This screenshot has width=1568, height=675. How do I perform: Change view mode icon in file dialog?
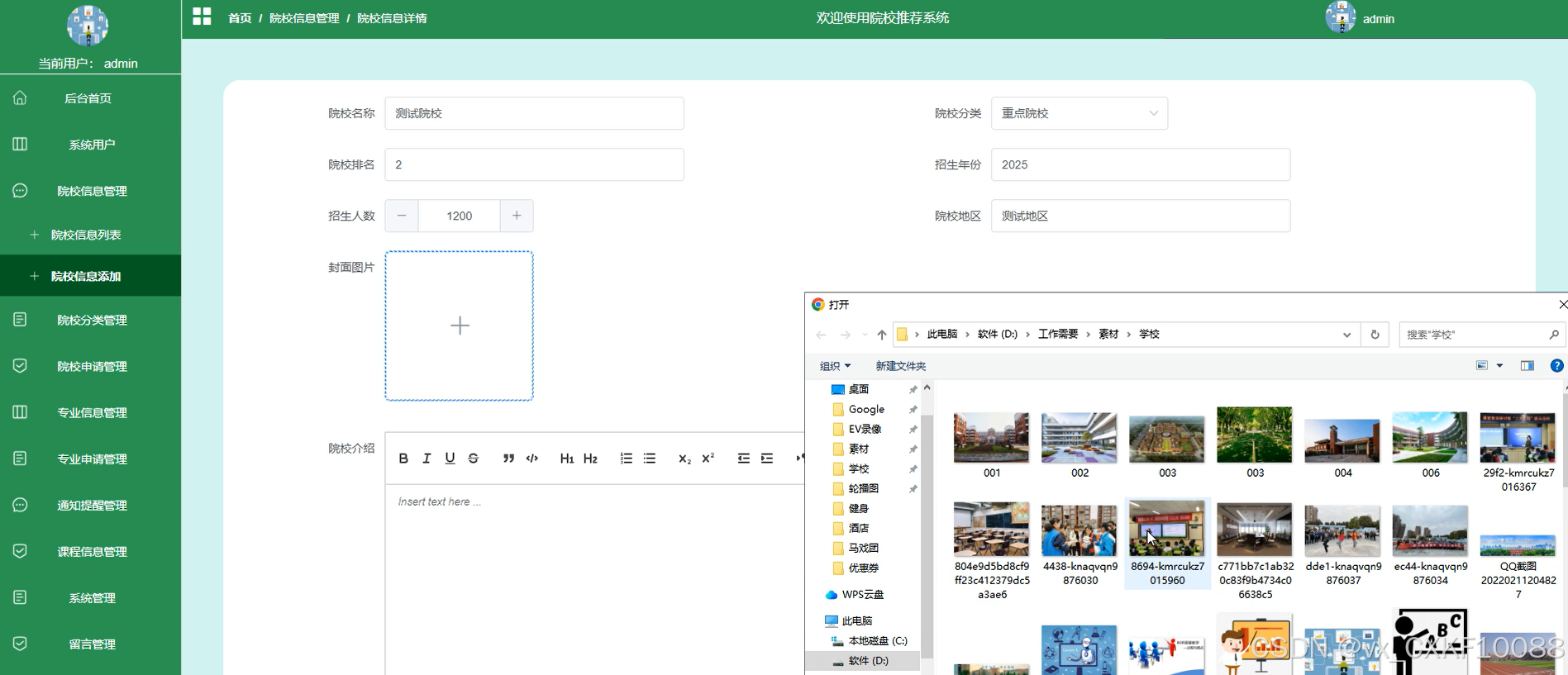click(x=1482, y=366)
